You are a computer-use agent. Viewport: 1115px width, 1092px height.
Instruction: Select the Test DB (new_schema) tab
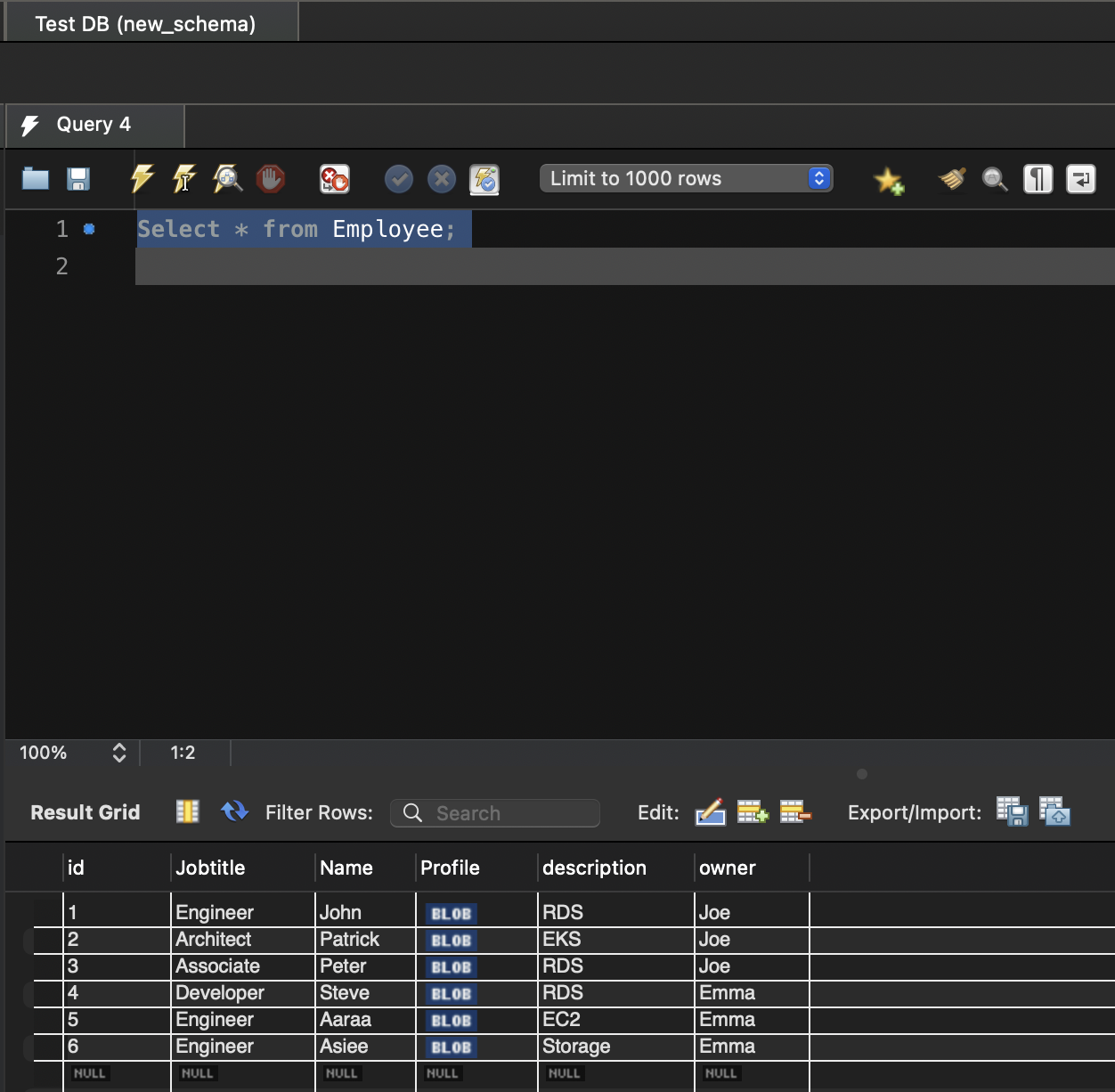145,24
